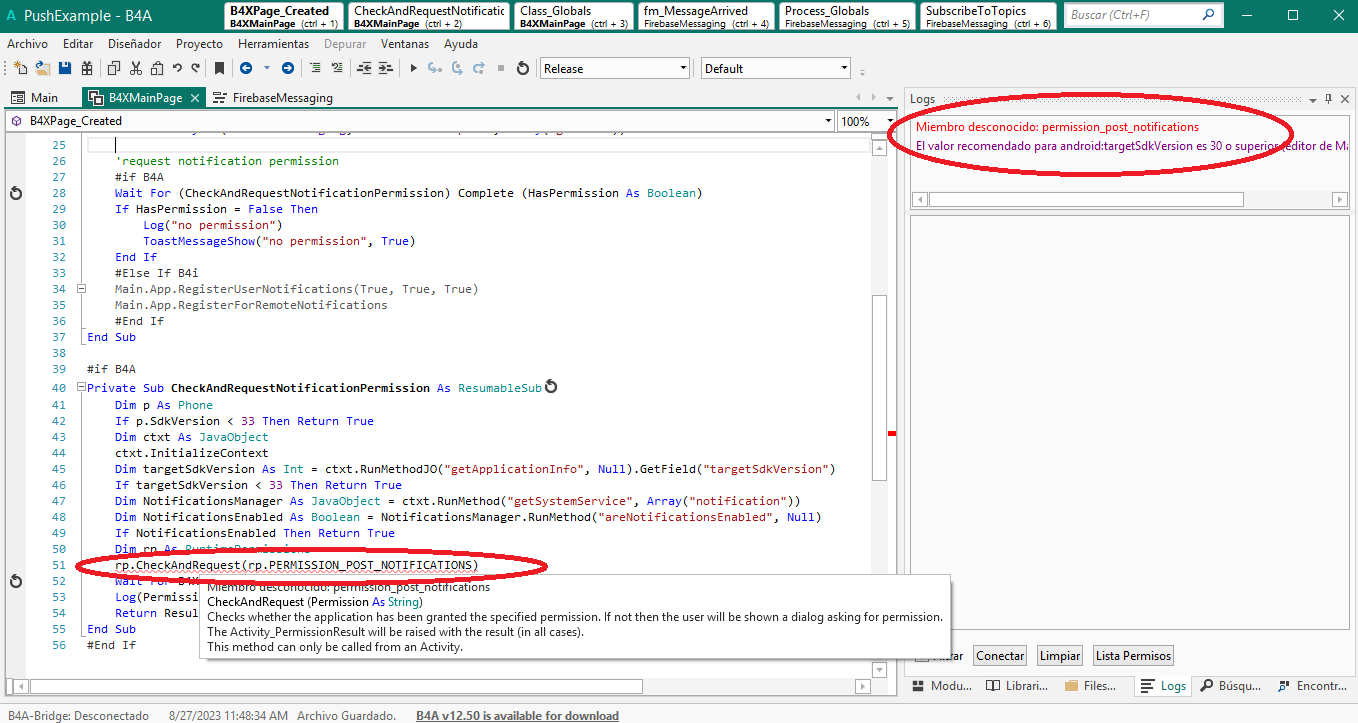Click the Save project icon
The height and width of the screenshot is (723, 1358).
pos(65,68)
